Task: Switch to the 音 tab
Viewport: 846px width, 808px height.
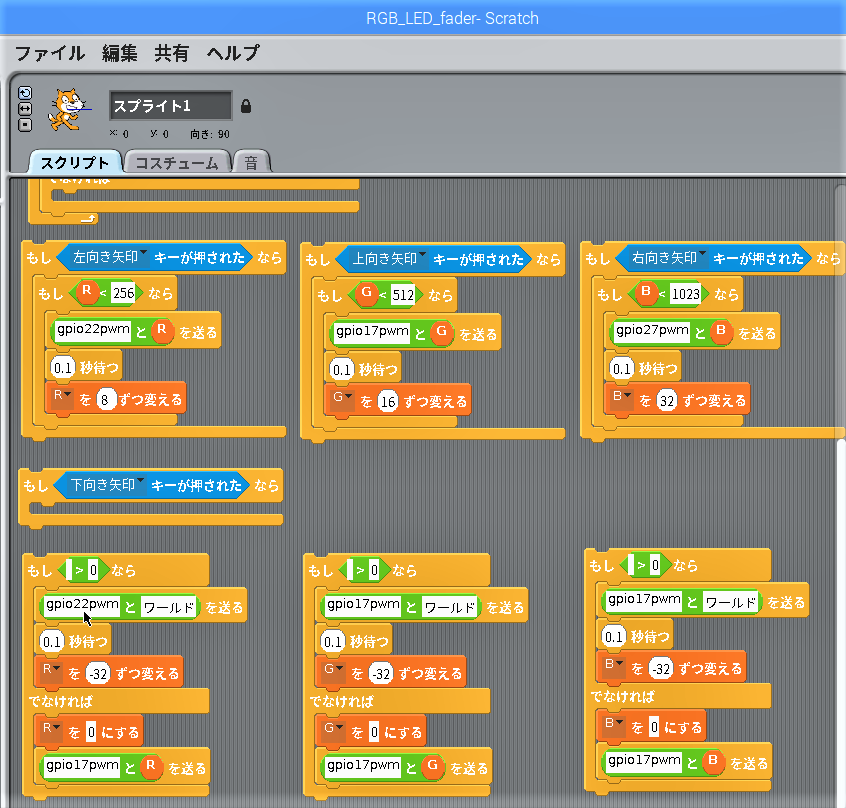Action: point(251,162)
